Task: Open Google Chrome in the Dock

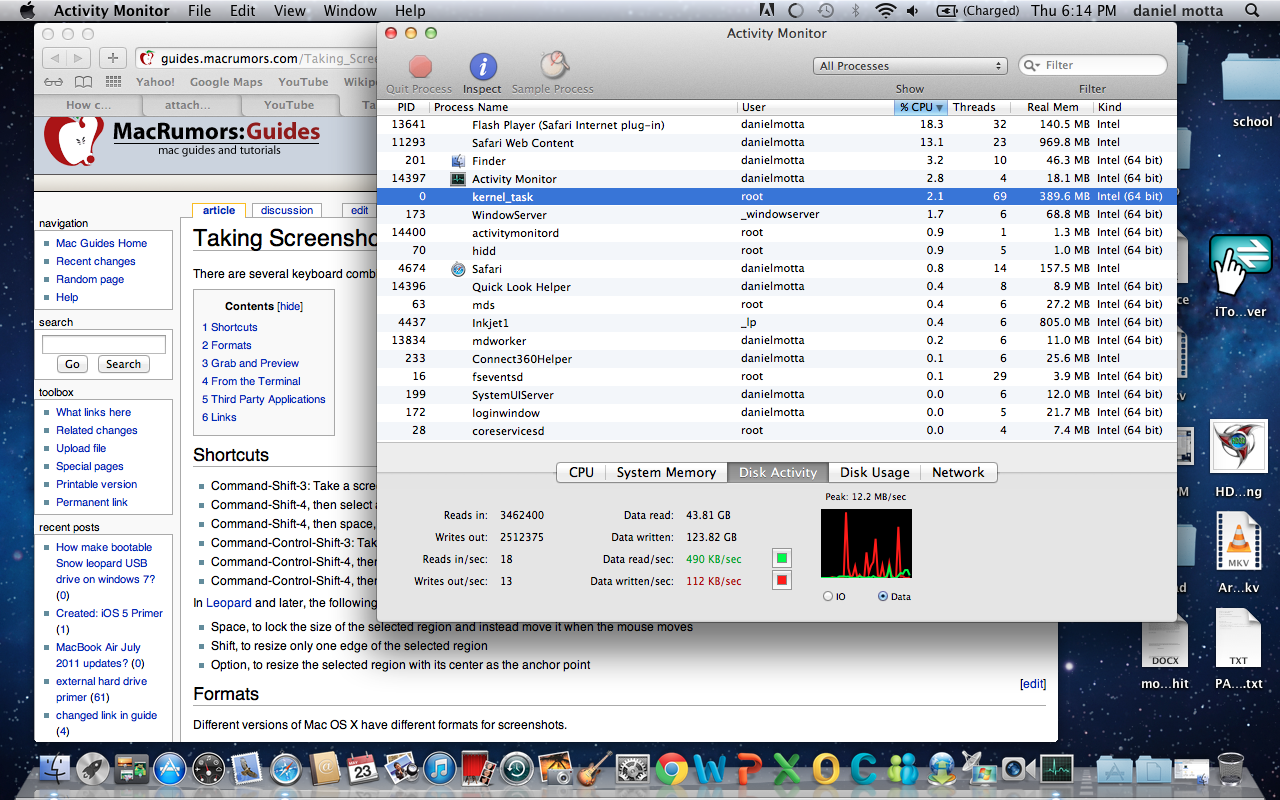Action: 671,769
